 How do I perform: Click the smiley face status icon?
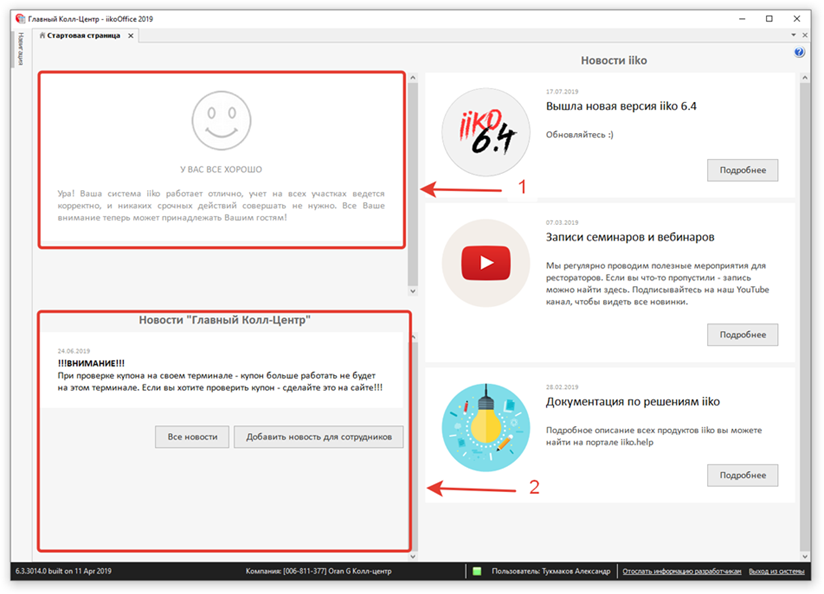click(x=221, y=117)
